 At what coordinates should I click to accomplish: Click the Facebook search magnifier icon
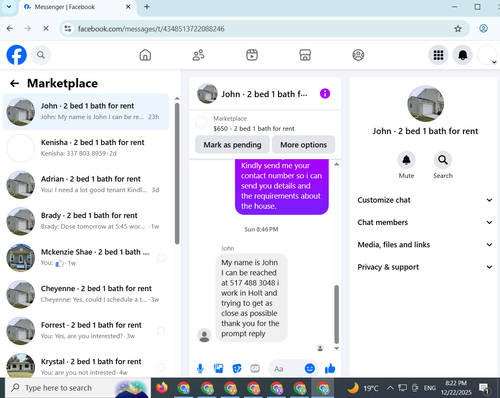41,55
